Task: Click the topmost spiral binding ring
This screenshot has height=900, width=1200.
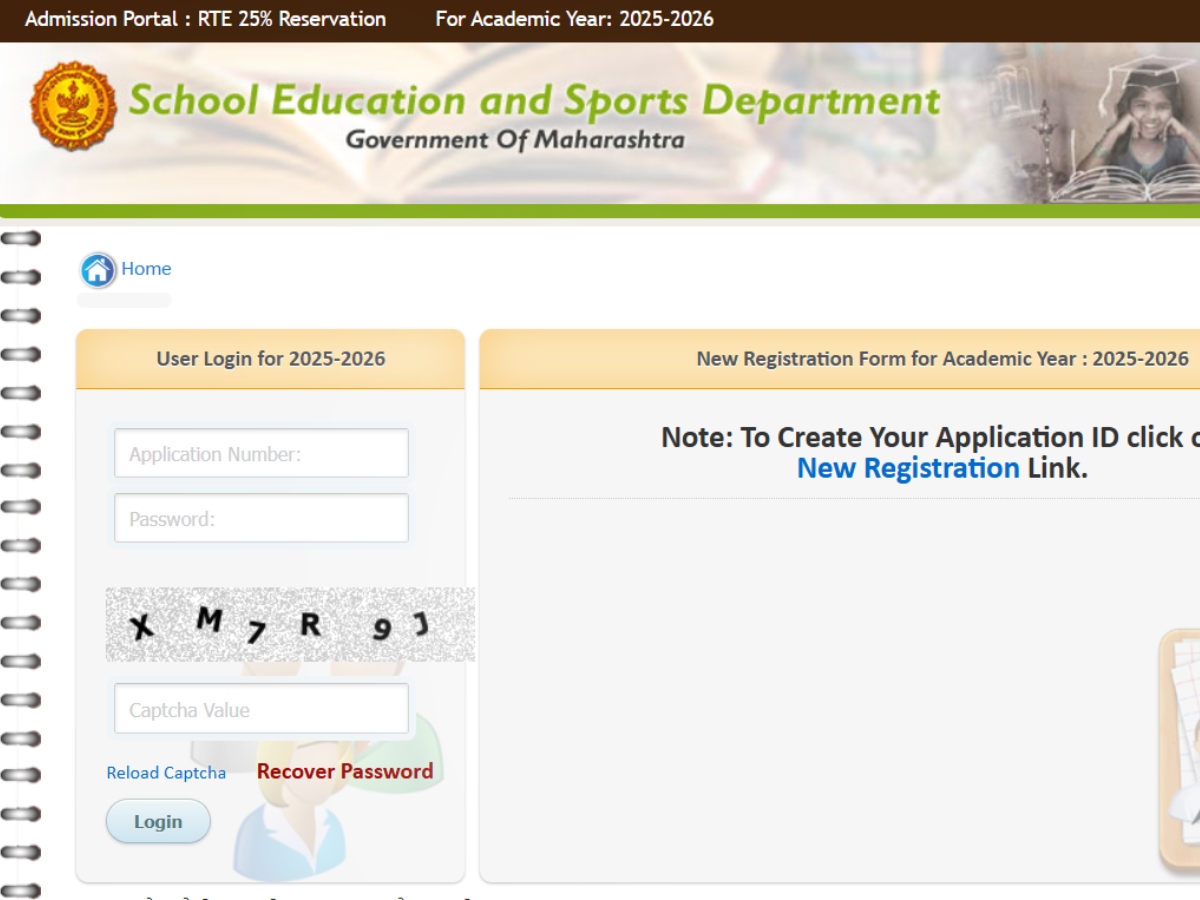Action: pos(21,238)
